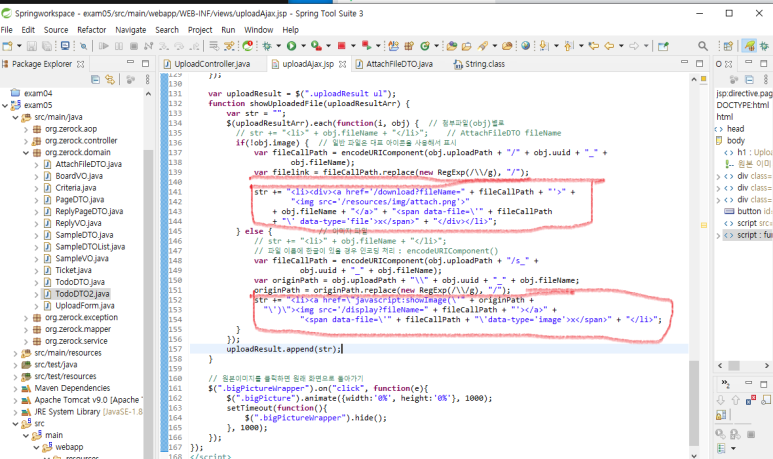Minimize the Package Explorer view
The width and height of the screenshot is (773, 459).
tap(130, 63)
